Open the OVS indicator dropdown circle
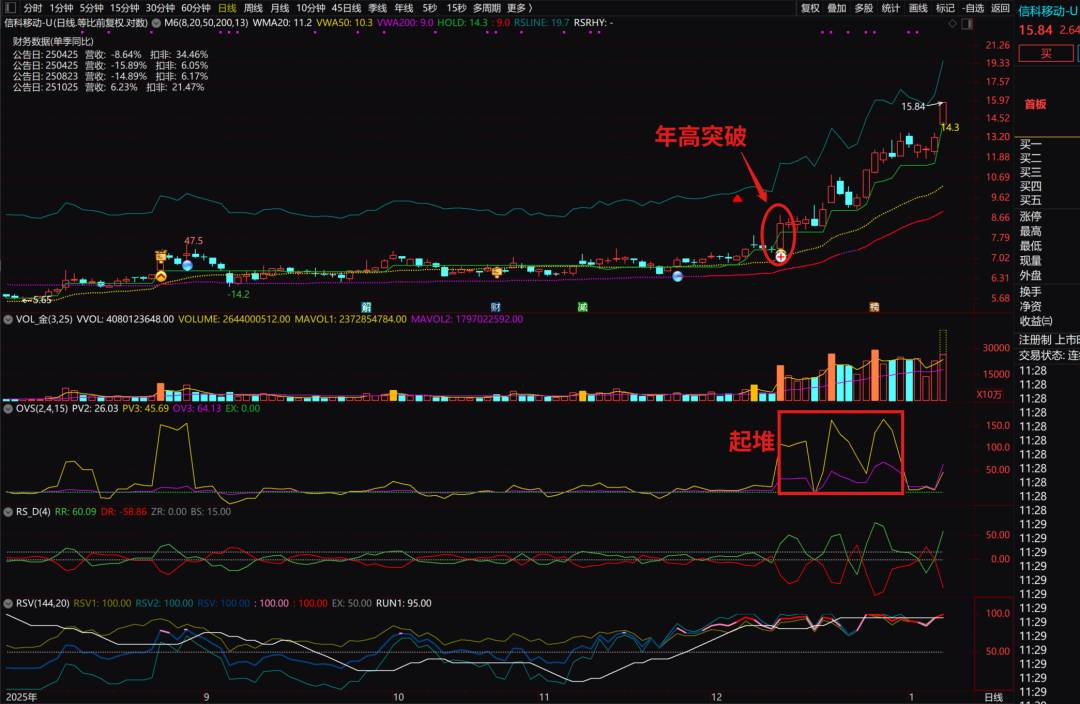 pos(8,408)
